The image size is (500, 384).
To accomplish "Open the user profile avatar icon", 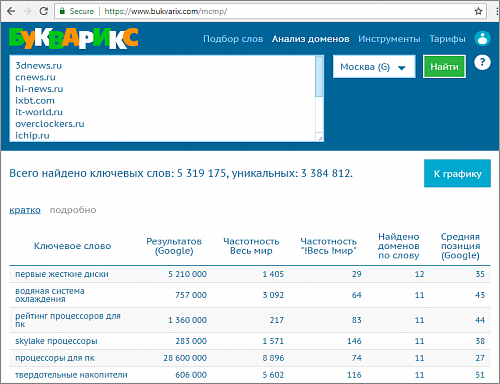I will pos(482,38).
